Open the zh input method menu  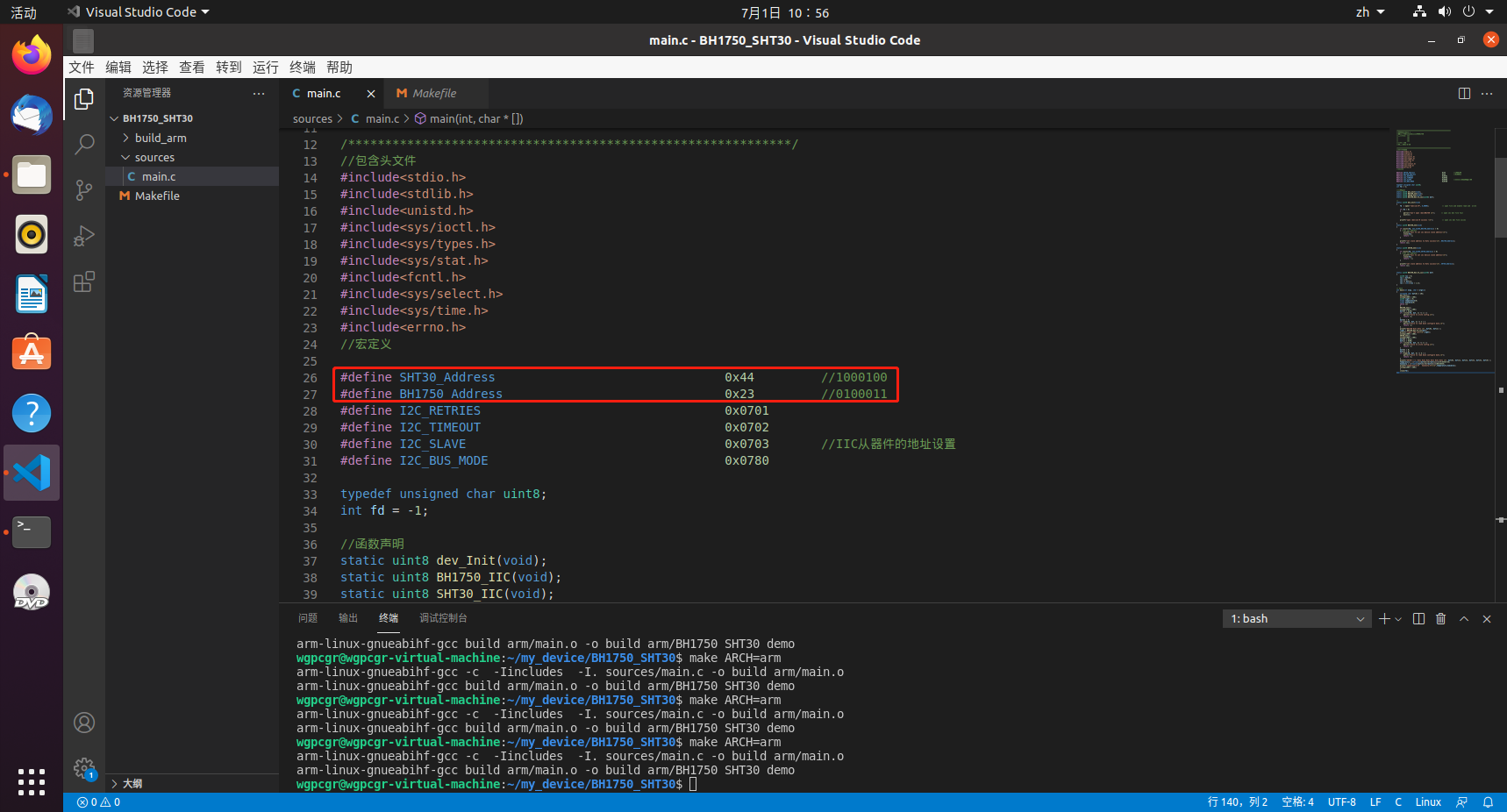(x=1369, y=12)
